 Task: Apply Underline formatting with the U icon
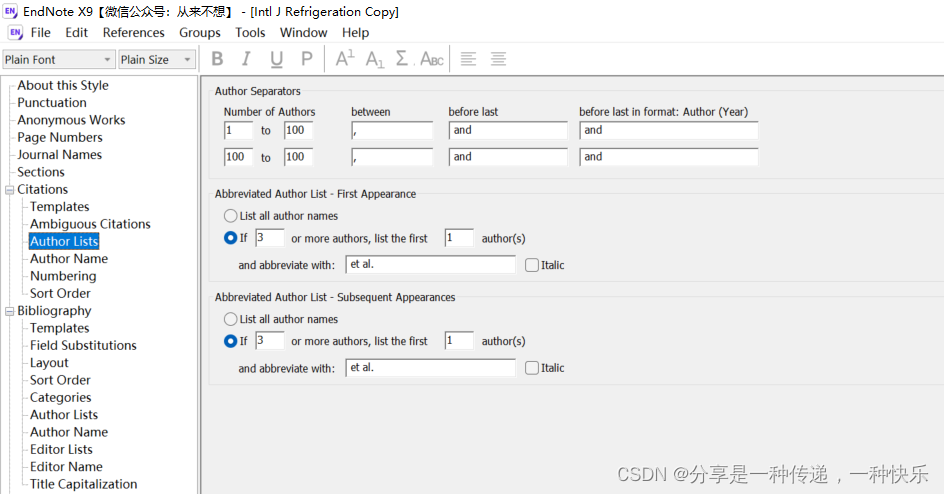[x=276, y=59]
